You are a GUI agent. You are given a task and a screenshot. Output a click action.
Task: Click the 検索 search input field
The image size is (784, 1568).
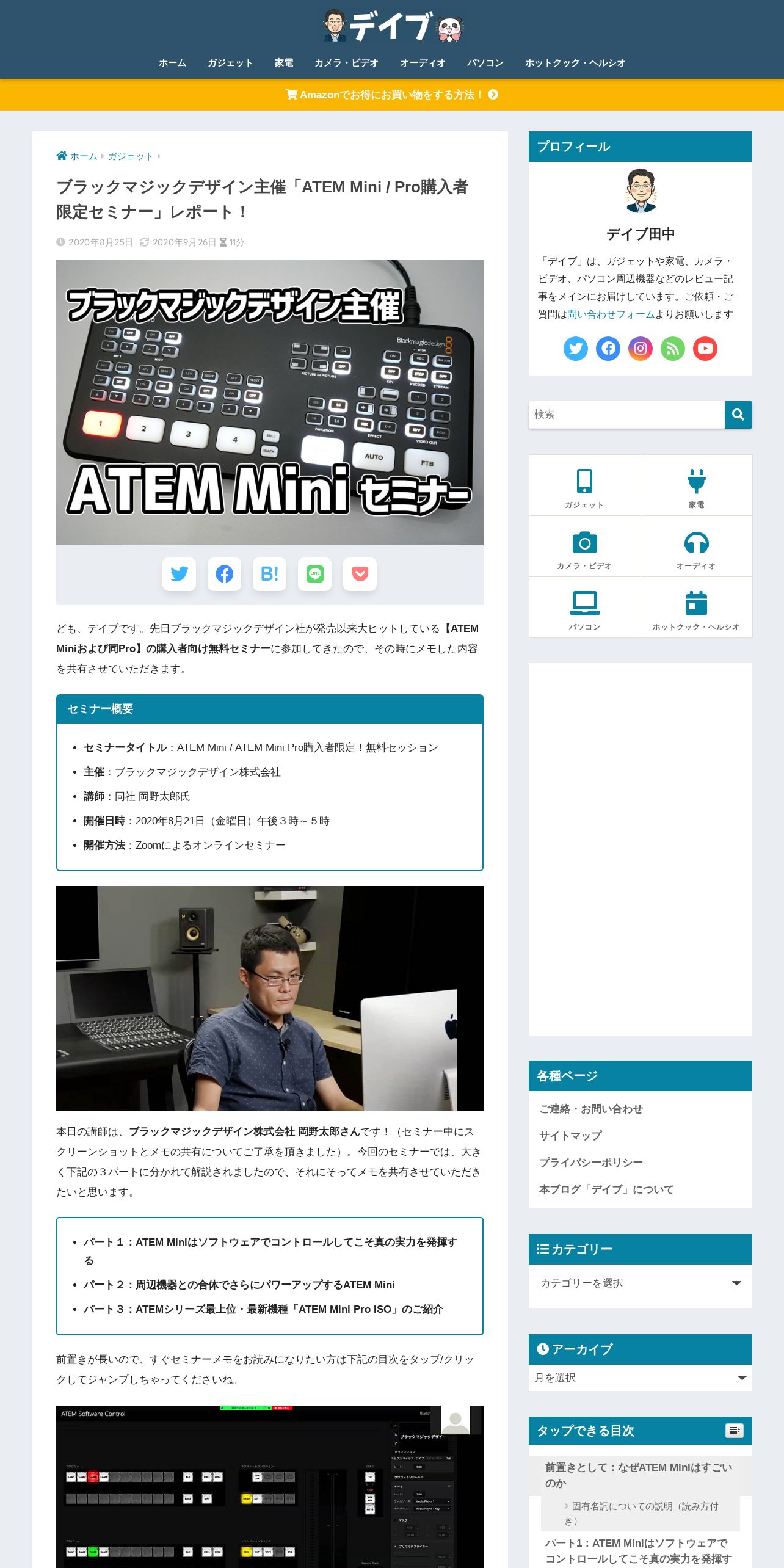click(626, 415)
